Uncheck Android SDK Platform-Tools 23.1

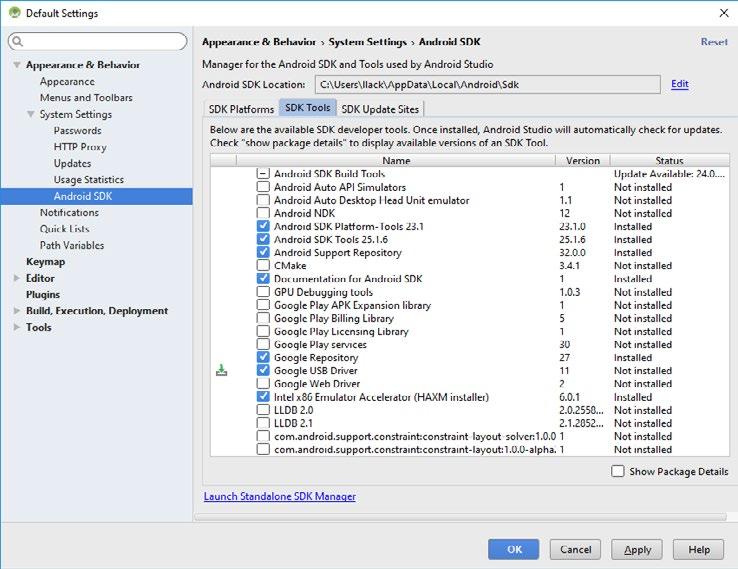click(263, 226)
